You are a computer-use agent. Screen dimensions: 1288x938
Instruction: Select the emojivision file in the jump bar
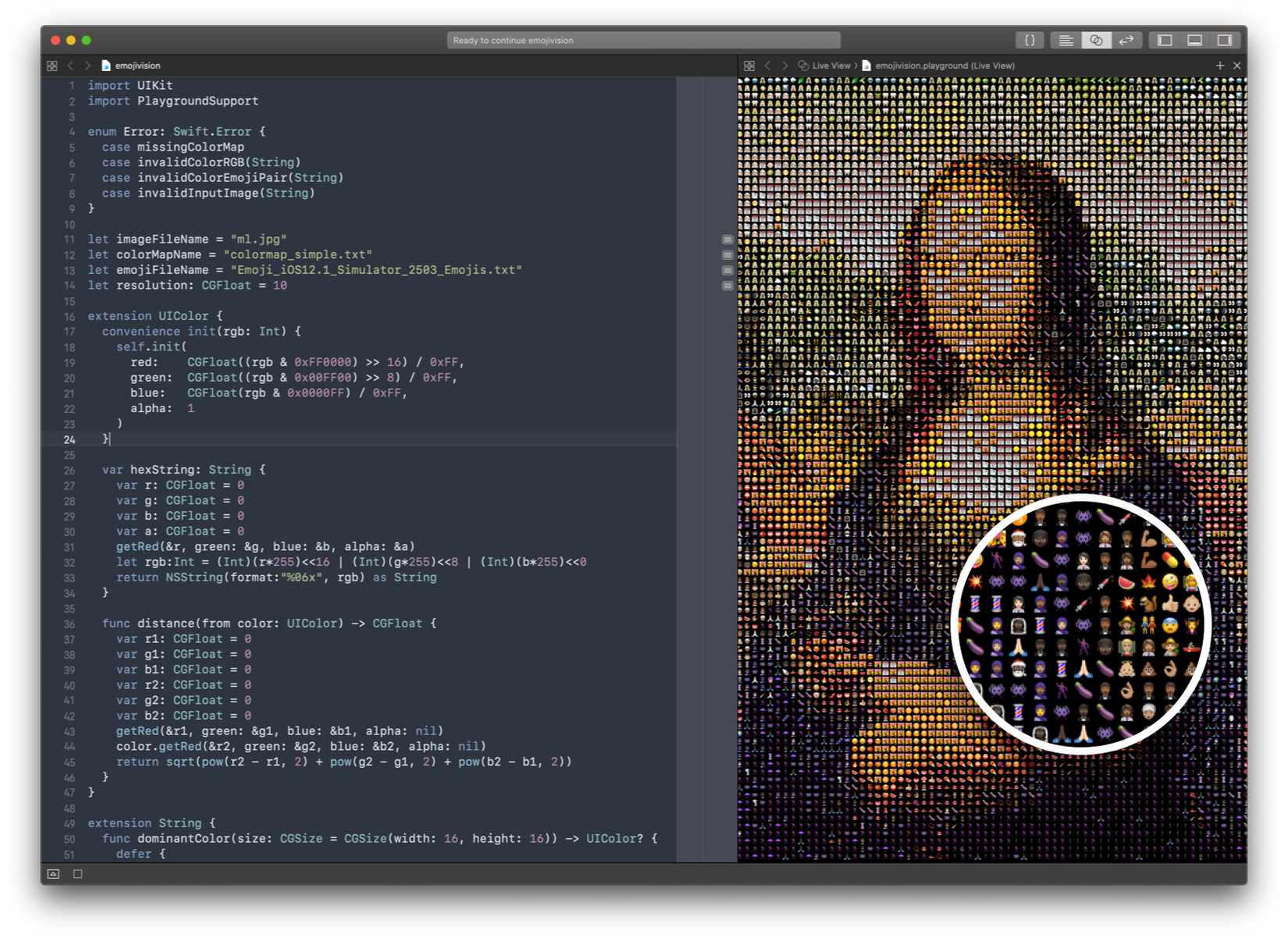tap(131, 66)
